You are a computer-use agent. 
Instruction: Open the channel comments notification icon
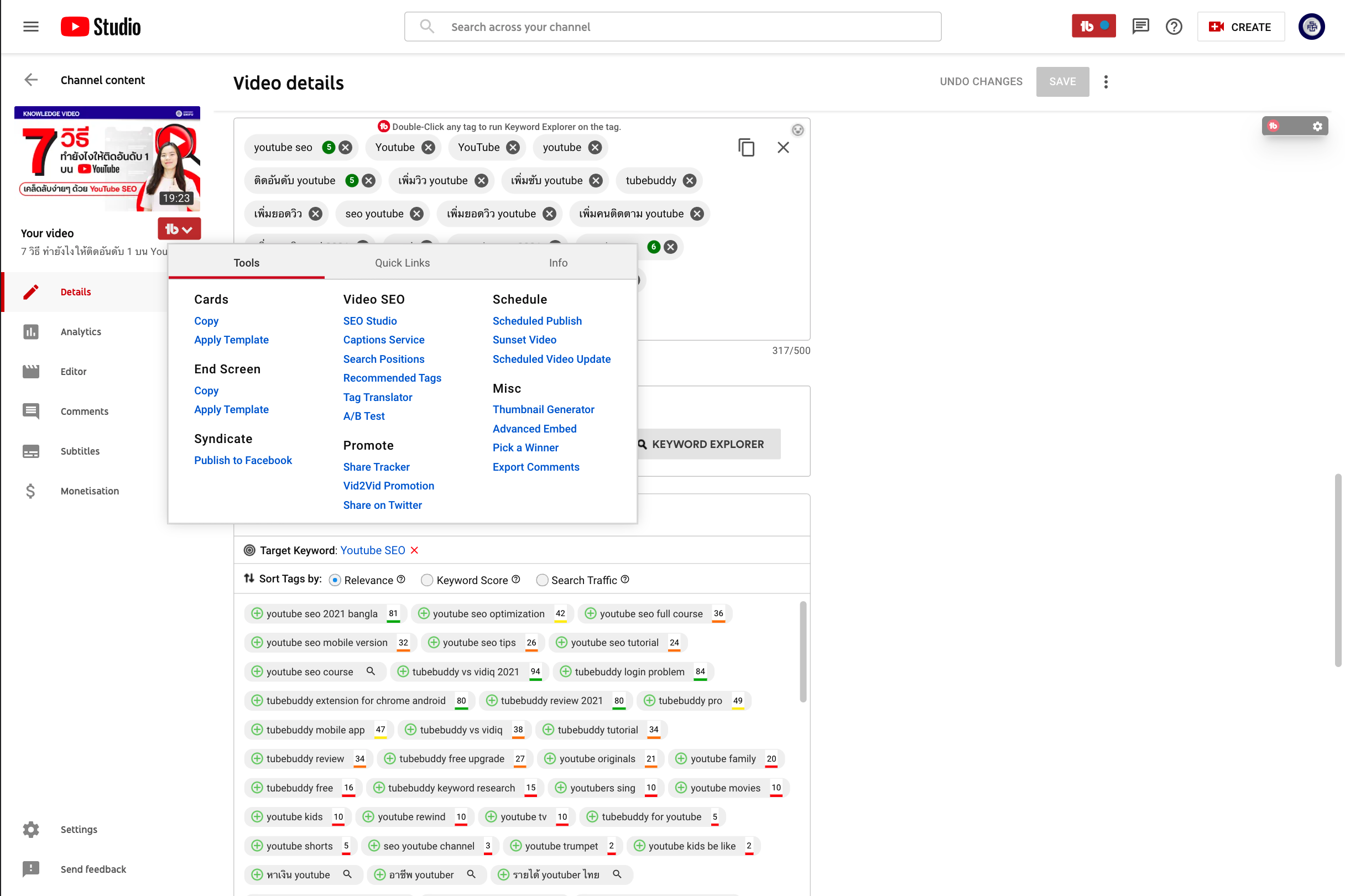pyautogui.click(x=1140, y=27)
